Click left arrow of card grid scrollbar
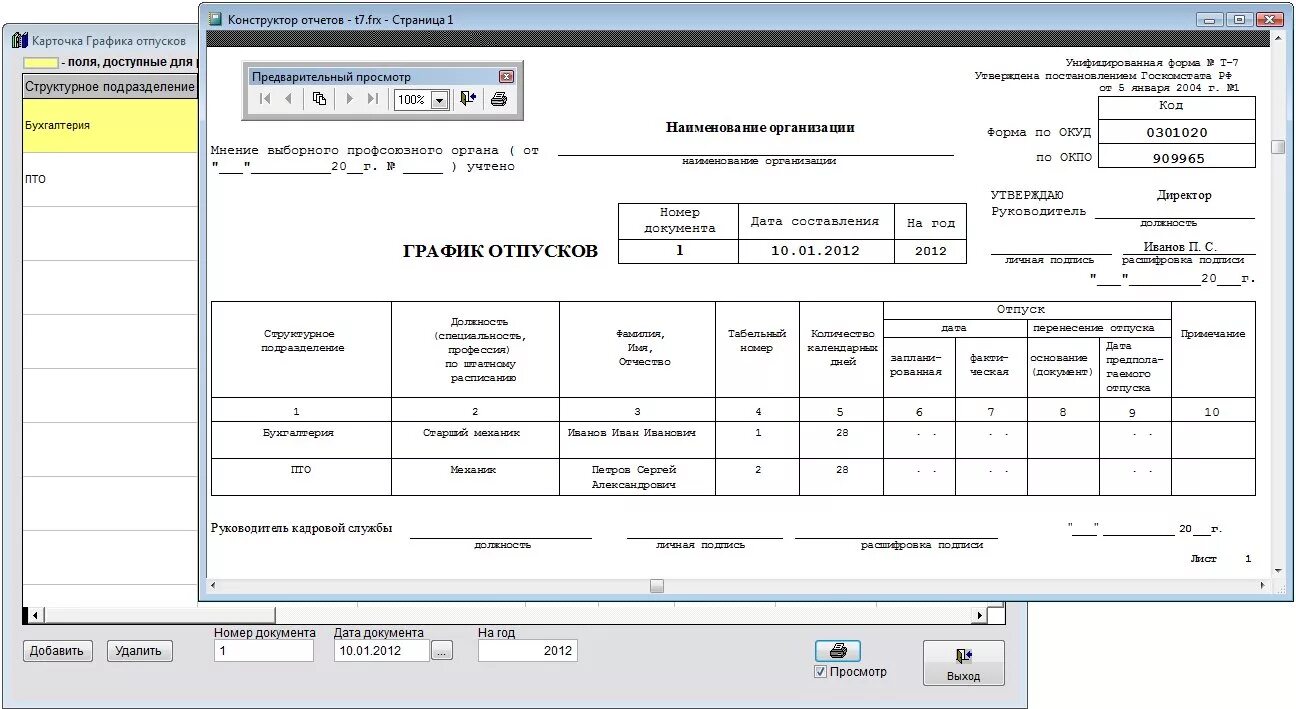Image resolution: width=1296 pixels, height=709 pixels. pyautogui.click(x=35, y=615)
